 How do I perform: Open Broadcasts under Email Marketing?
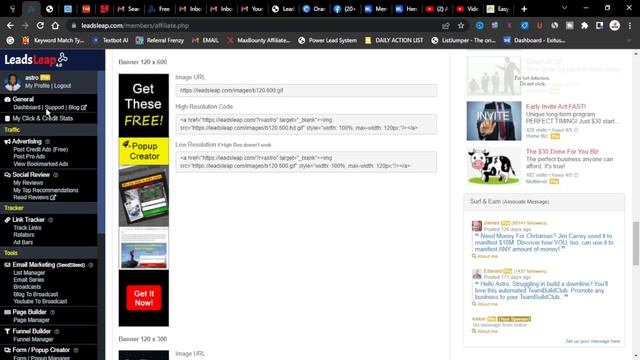tap(27, 287)
